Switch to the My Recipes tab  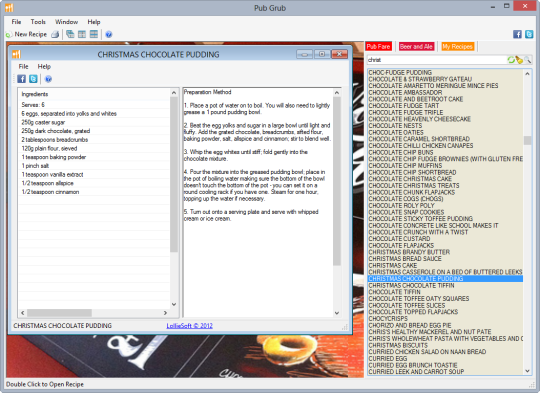click(458, 46)
